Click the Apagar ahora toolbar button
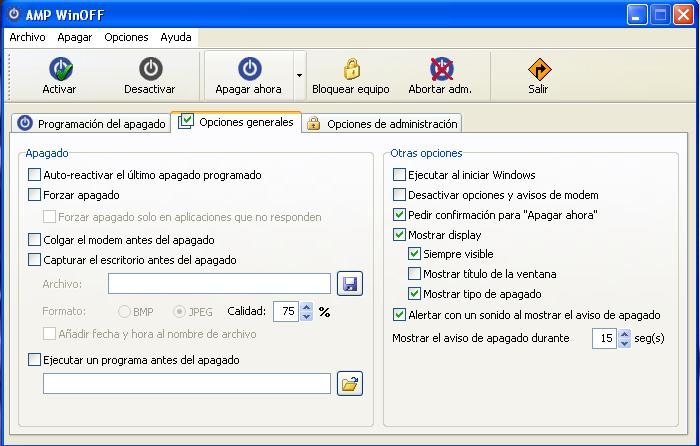 click(x=249, y=76)
